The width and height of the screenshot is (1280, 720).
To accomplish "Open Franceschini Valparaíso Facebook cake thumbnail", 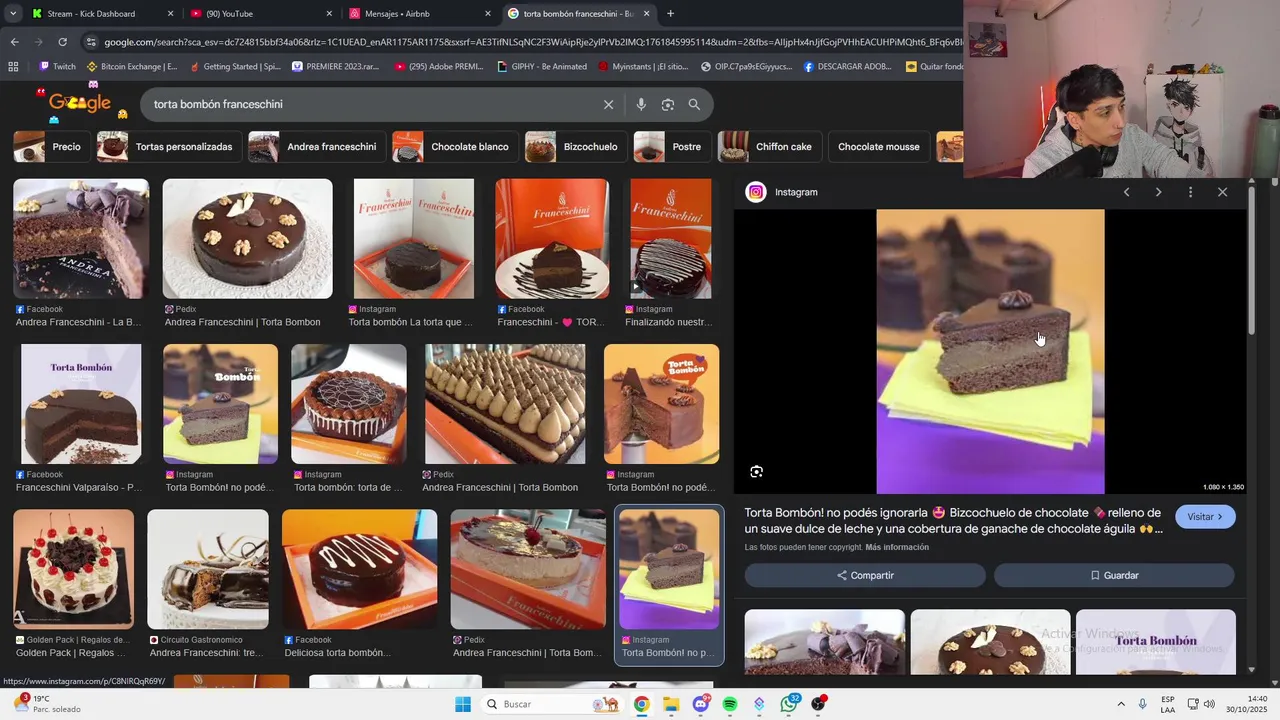I will tap(81, 404).
